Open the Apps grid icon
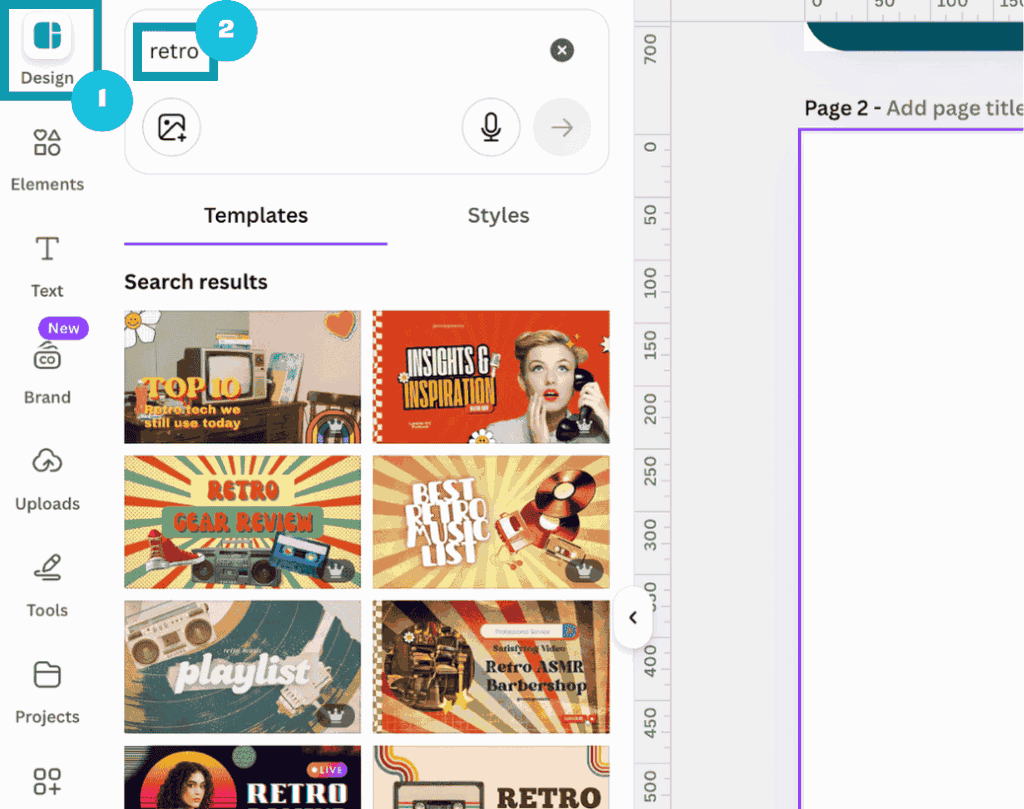 47,782
